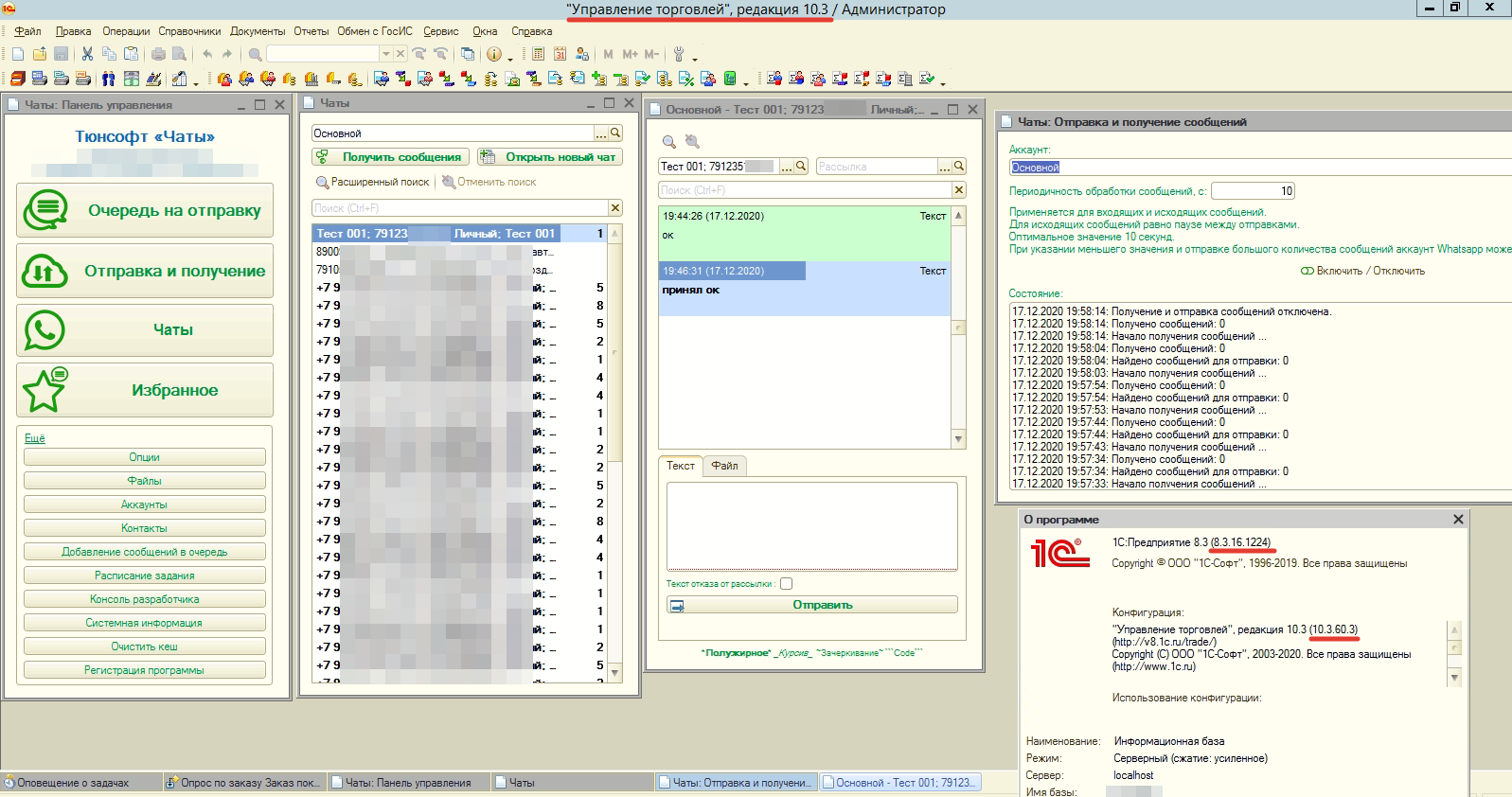Clear the chat list search with X
Screen dimensions: 1512x797
615,208
